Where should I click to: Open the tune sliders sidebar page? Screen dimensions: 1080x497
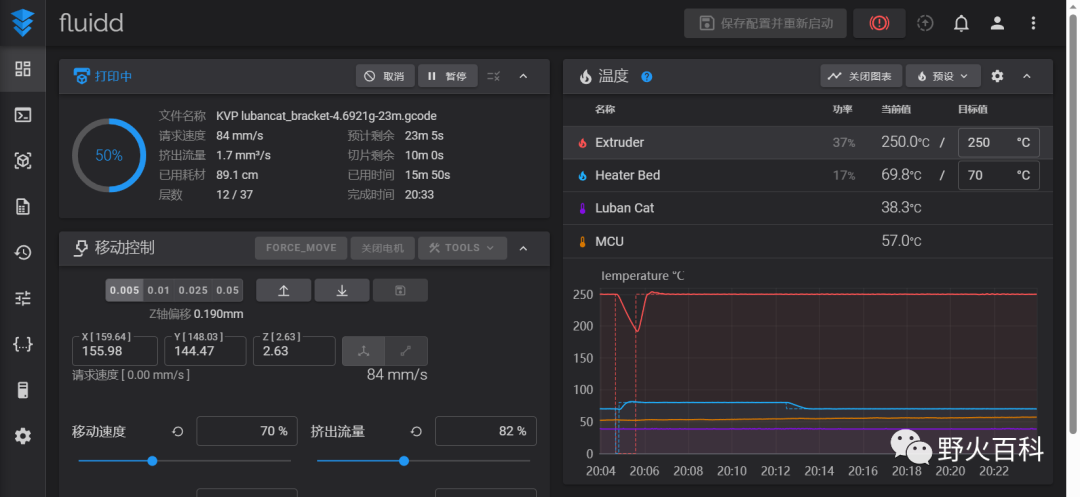(23, 298)
